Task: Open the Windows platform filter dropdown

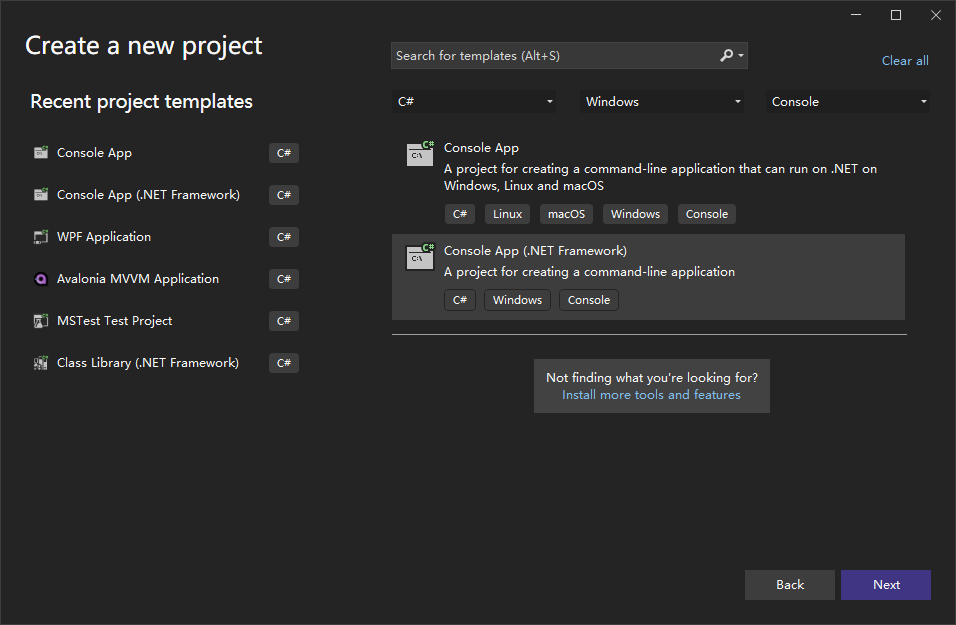Action: 662,102
